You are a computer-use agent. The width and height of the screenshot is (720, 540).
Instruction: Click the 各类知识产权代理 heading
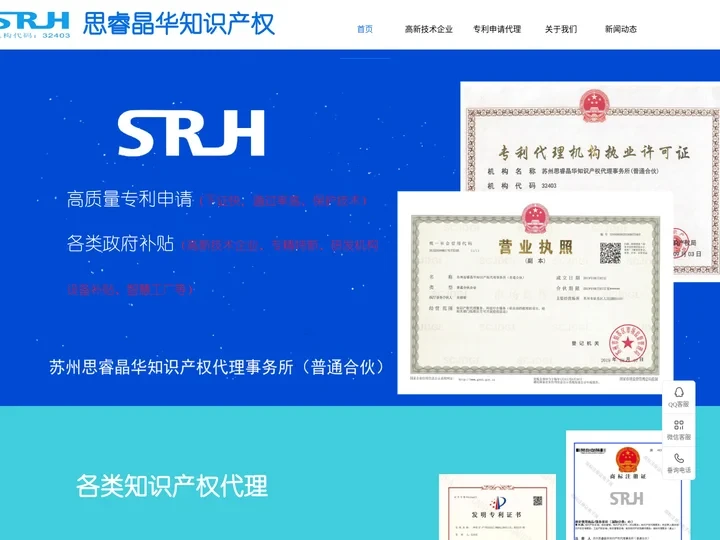coord(172,486)
